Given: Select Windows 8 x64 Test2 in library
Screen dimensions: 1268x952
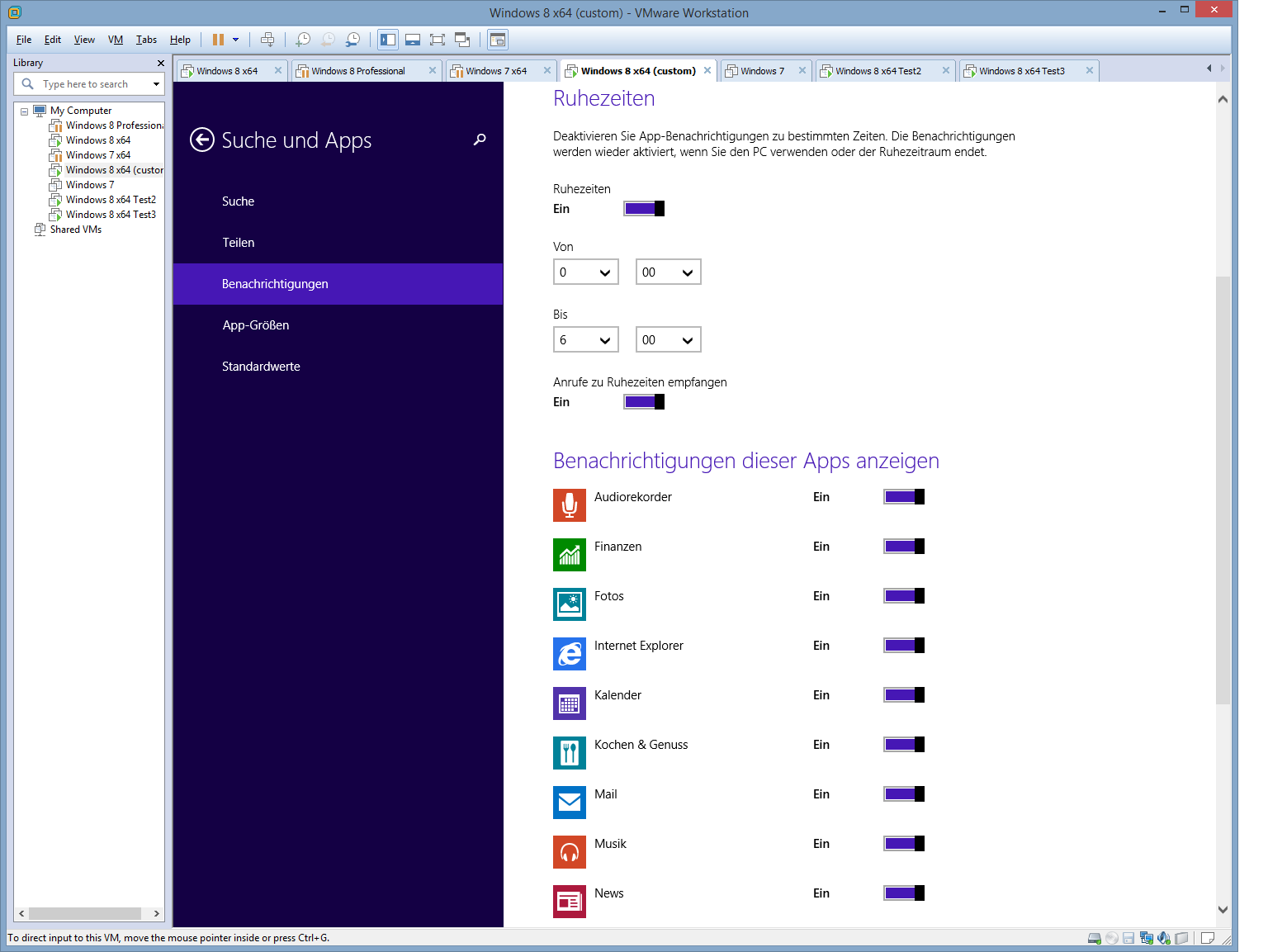Looking at the screenshot, I should [x=111, y=200].
